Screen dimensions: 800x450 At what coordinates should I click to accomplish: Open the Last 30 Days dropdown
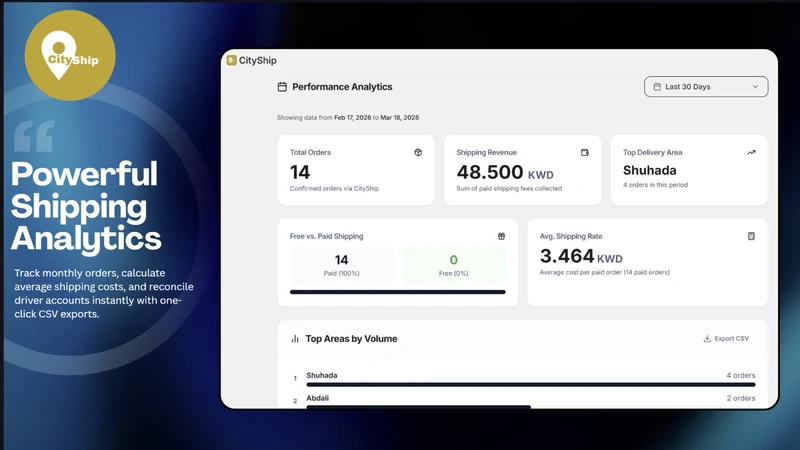pos(706,87)
